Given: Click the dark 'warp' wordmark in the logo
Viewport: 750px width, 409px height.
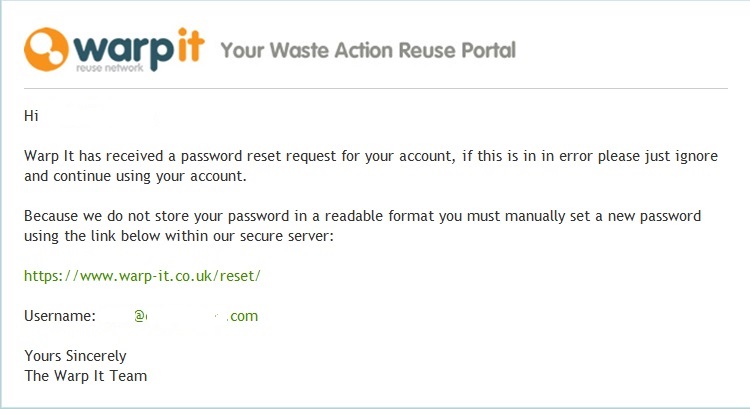Looking at the screenshot, I should [x=124, y=51].
